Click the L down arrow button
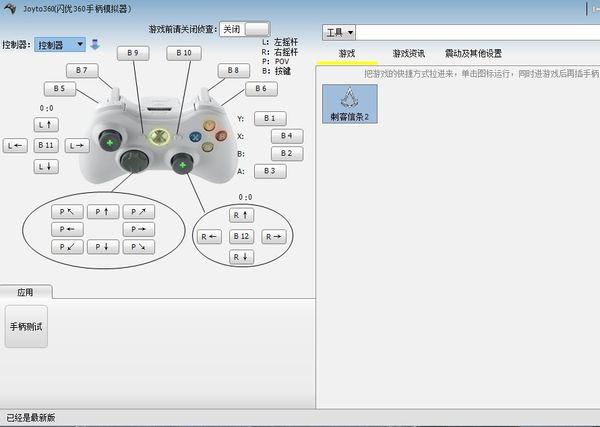Screen dimensions: 600x427 [46, 167]
